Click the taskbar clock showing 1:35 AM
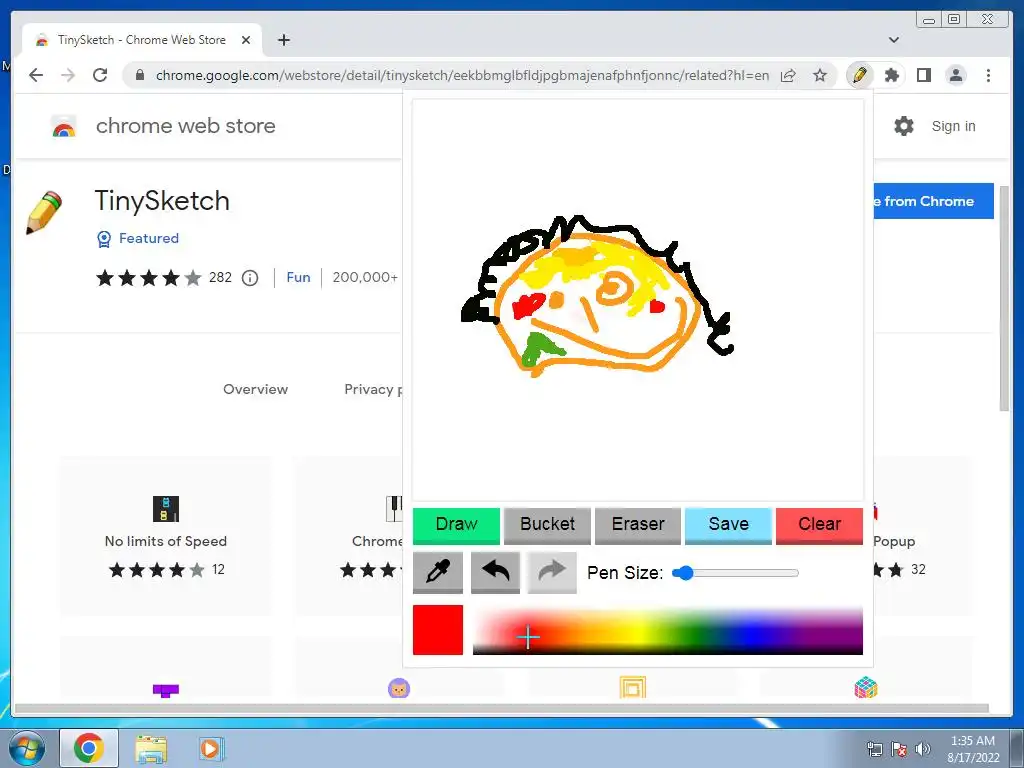Viewport: 1024px width, 768px height. (973, 748)
